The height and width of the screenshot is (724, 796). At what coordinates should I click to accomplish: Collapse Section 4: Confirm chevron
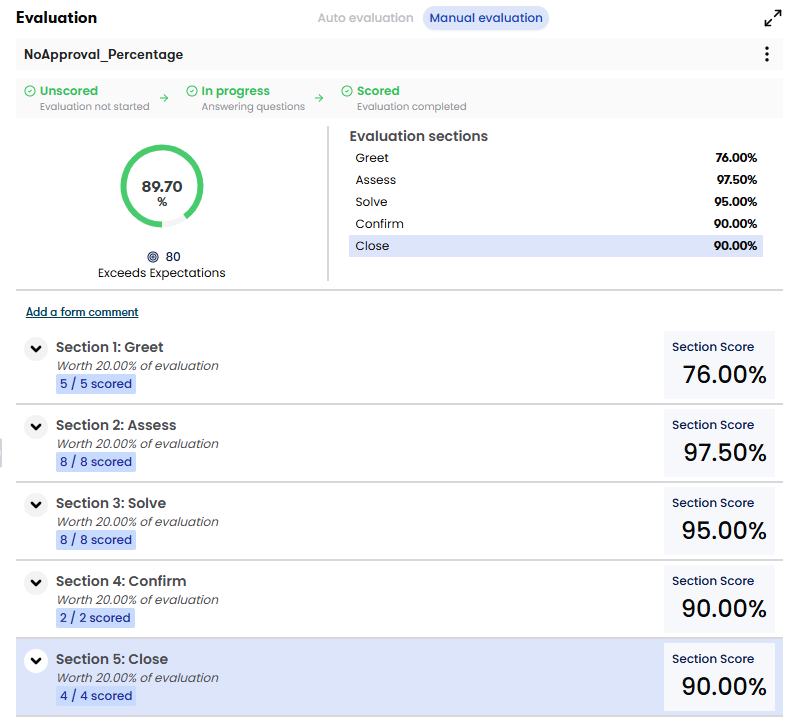[x=36, y=583]
